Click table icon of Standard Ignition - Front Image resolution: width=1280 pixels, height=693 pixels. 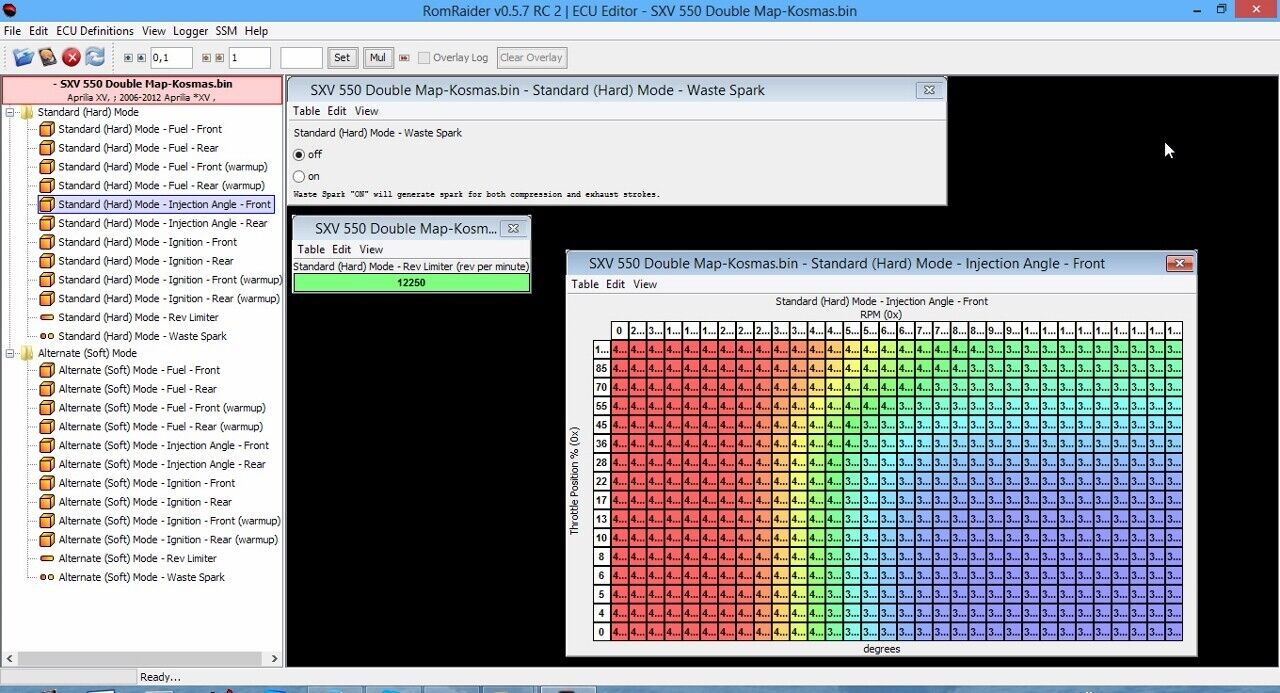tap(47, 242)
